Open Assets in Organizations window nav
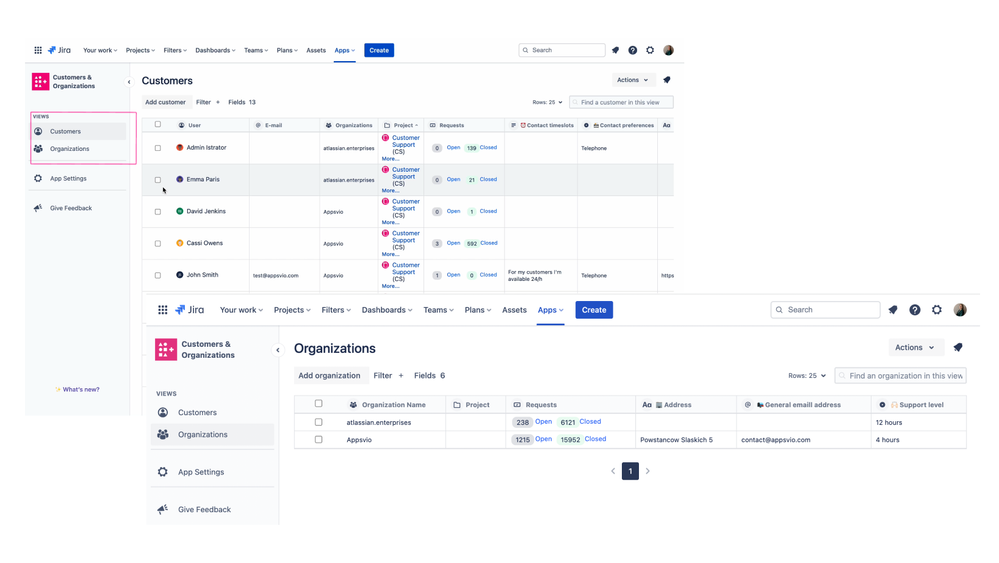 tap(514, 310)
